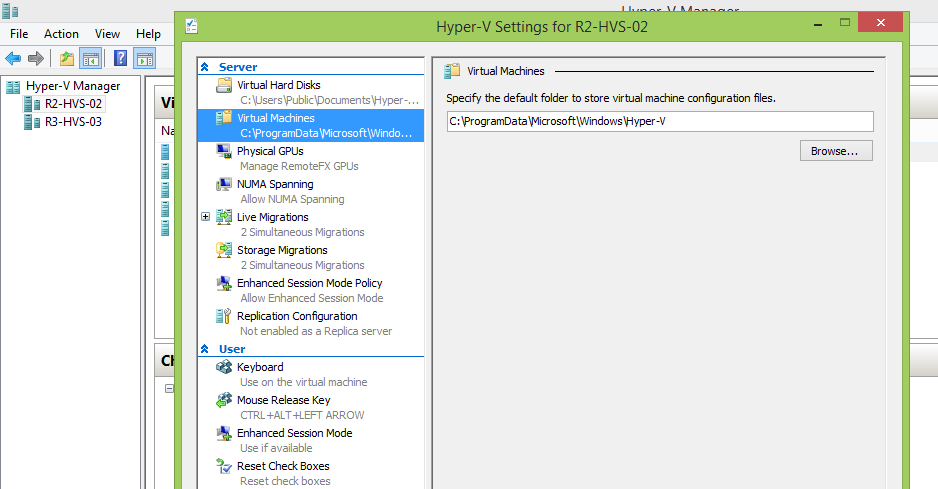Screen dimensions: 938x489
Task: Click the Up one level folder icon
Action: tap(67, 58)
